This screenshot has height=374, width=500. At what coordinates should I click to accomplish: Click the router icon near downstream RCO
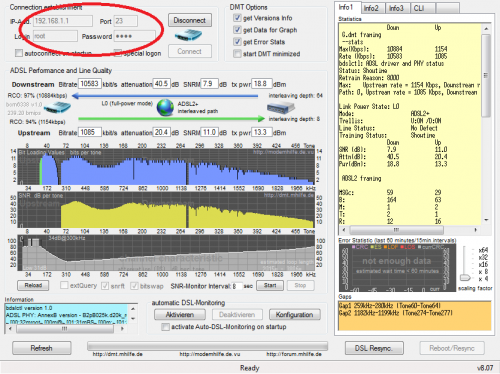pyautogui.click(x=57, y=108)
